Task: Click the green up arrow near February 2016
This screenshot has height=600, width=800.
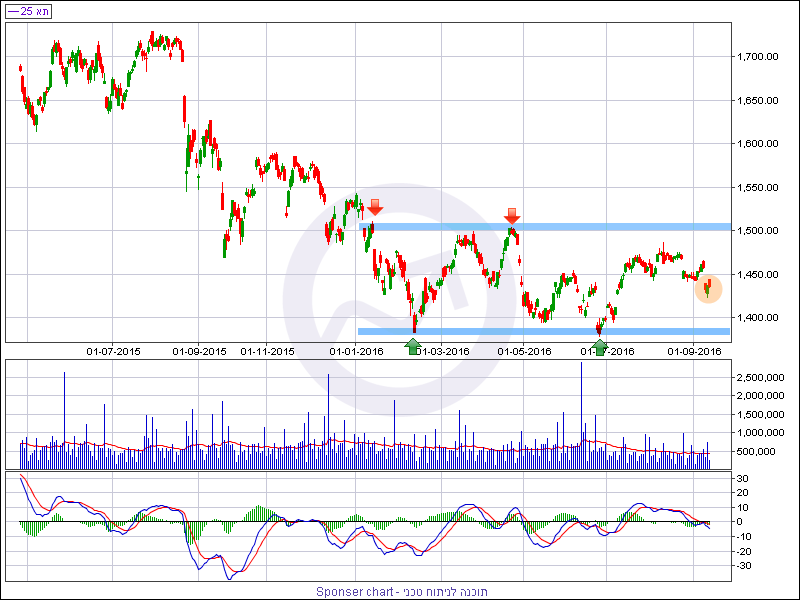Action: point(412,346)
